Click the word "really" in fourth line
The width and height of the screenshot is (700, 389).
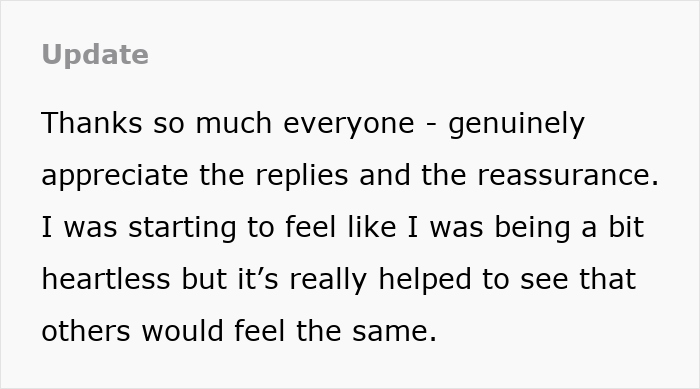click(x=328, y=281)
